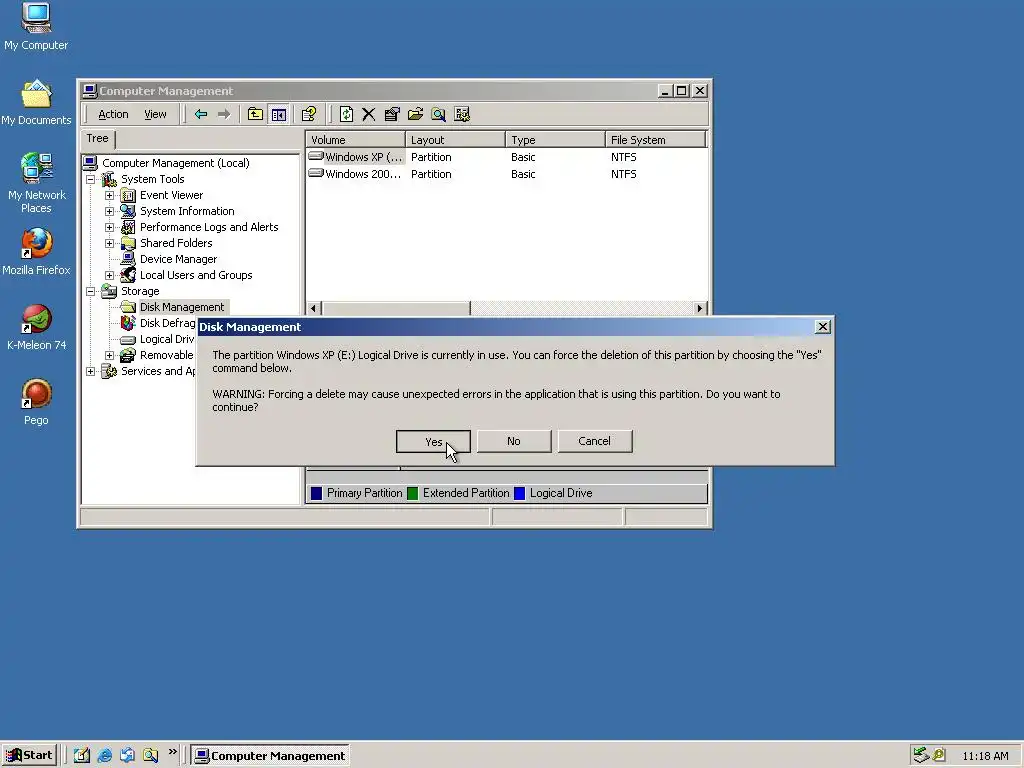The height and width of the screenshot is (768, 1024).
Task: Select Event Viewer in the tree
Action: coord(171,195)
